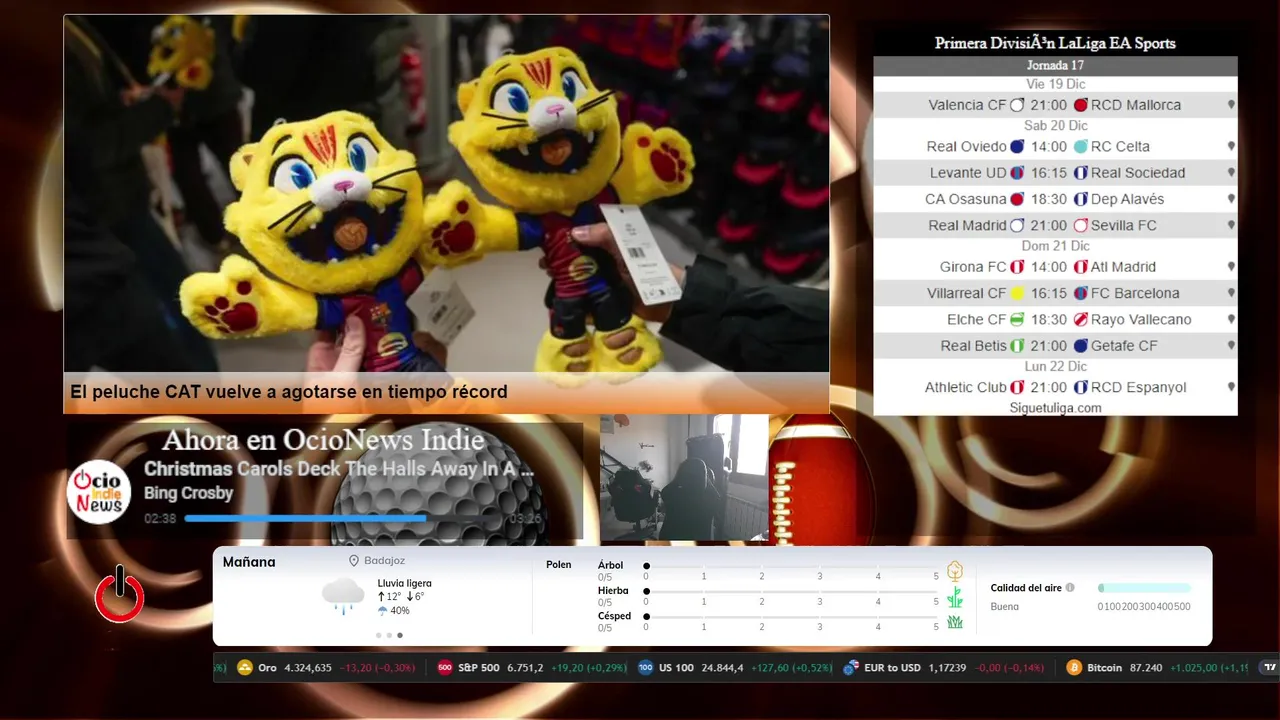Screen dimensions: 1280x720
Task: Select the third weather carousel dot
Action: coord(400,635)
